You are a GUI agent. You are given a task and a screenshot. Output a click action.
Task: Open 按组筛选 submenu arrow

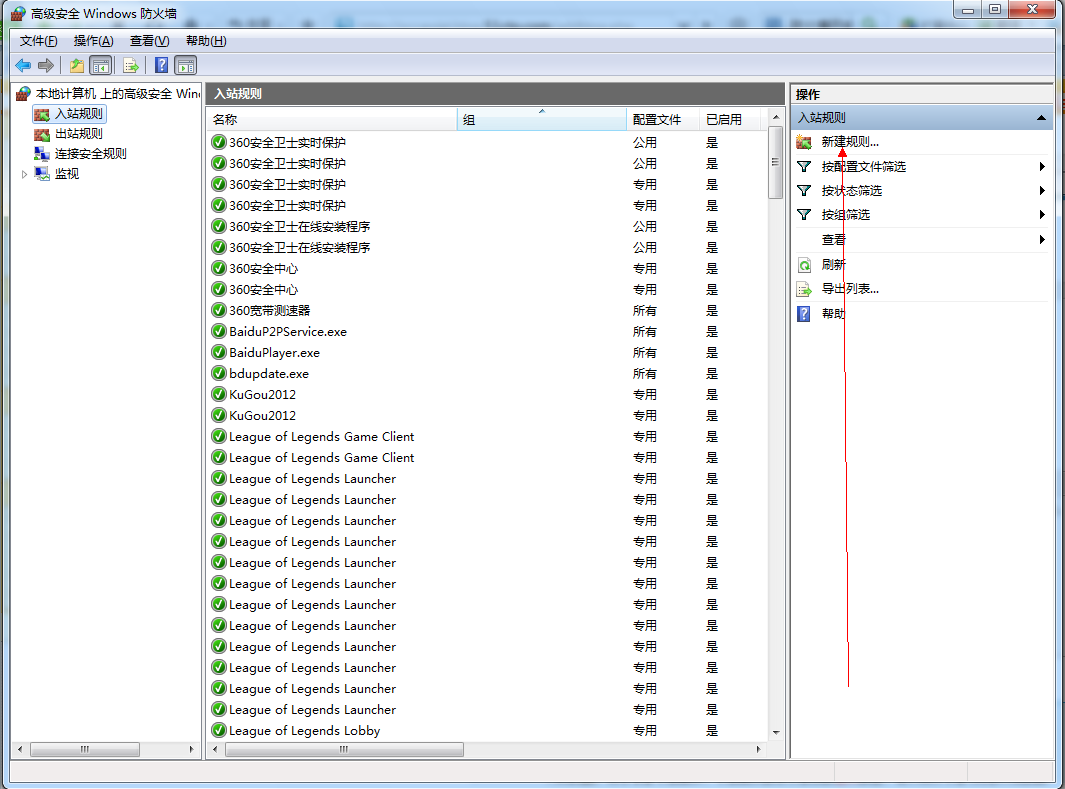click(1042, 215)
